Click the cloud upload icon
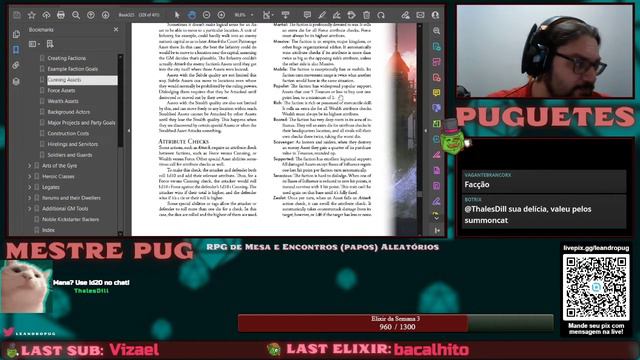This screenshot has width=640, height=360. 46,15
